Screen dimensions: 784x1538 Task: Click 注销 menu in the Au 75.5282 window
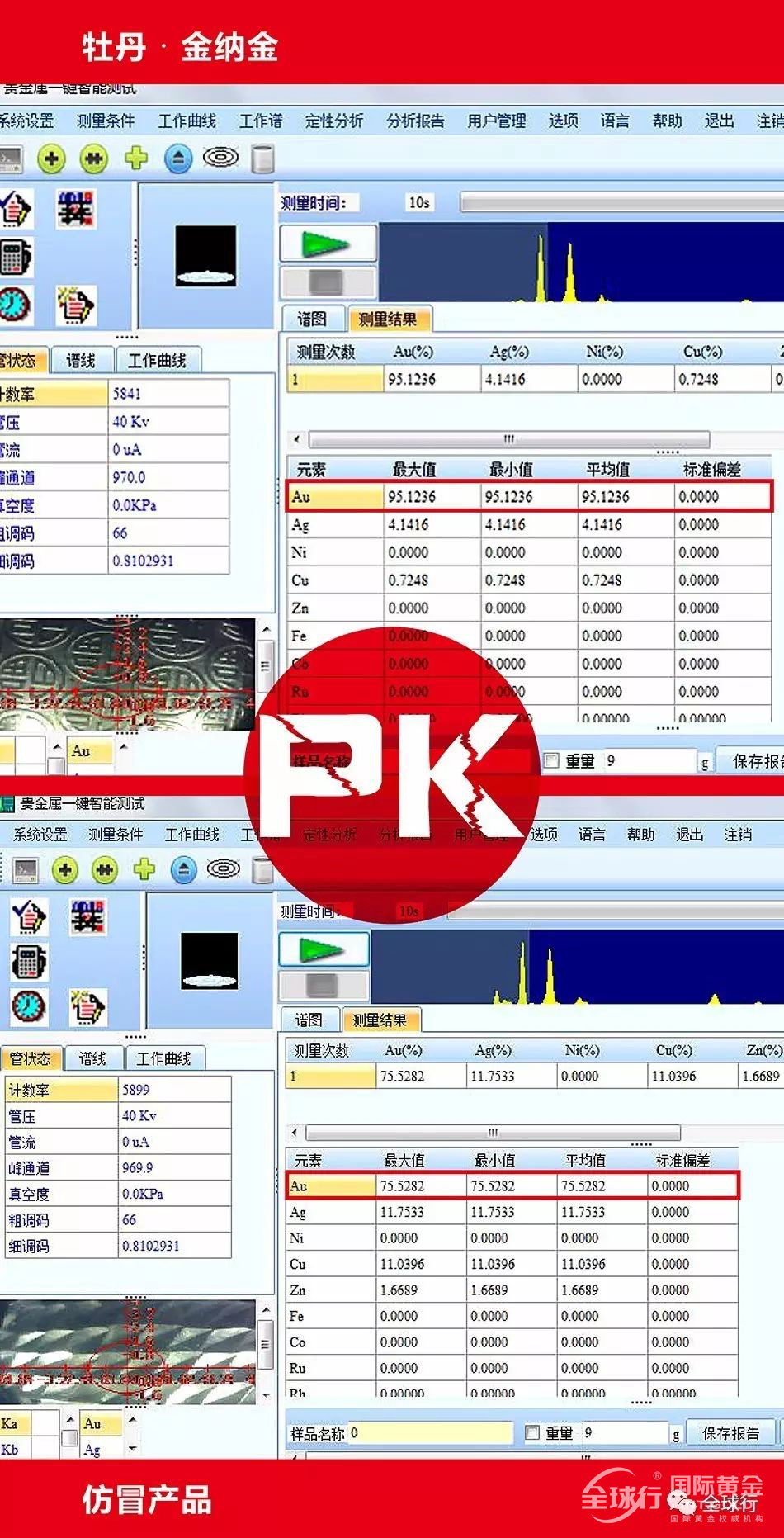point(738,835)
